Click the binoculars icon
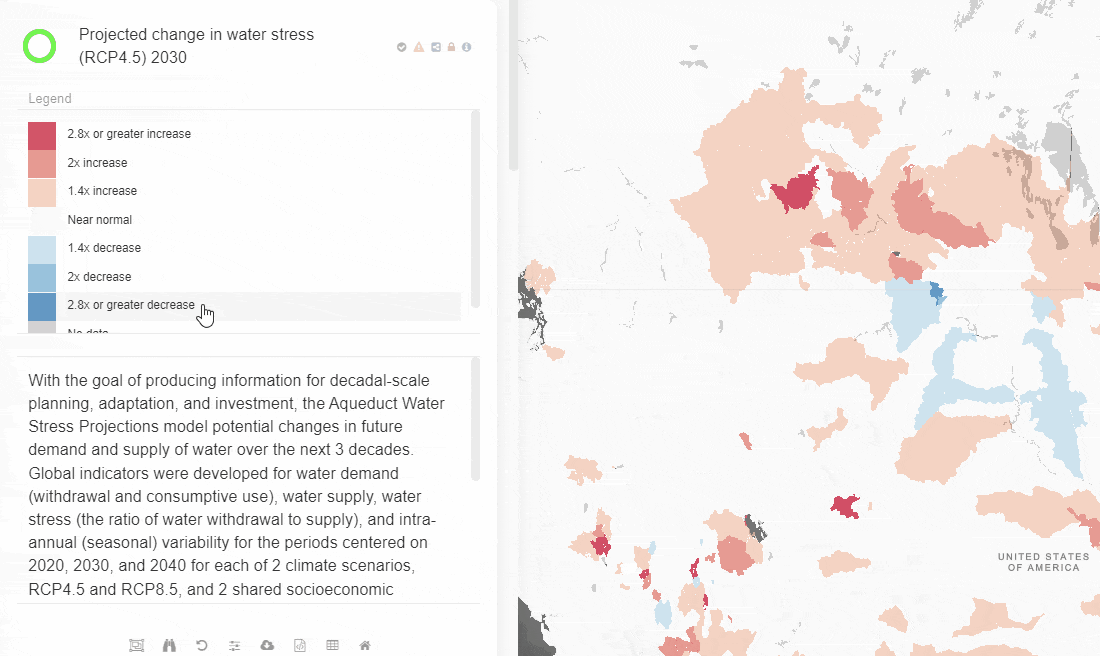 169,646
